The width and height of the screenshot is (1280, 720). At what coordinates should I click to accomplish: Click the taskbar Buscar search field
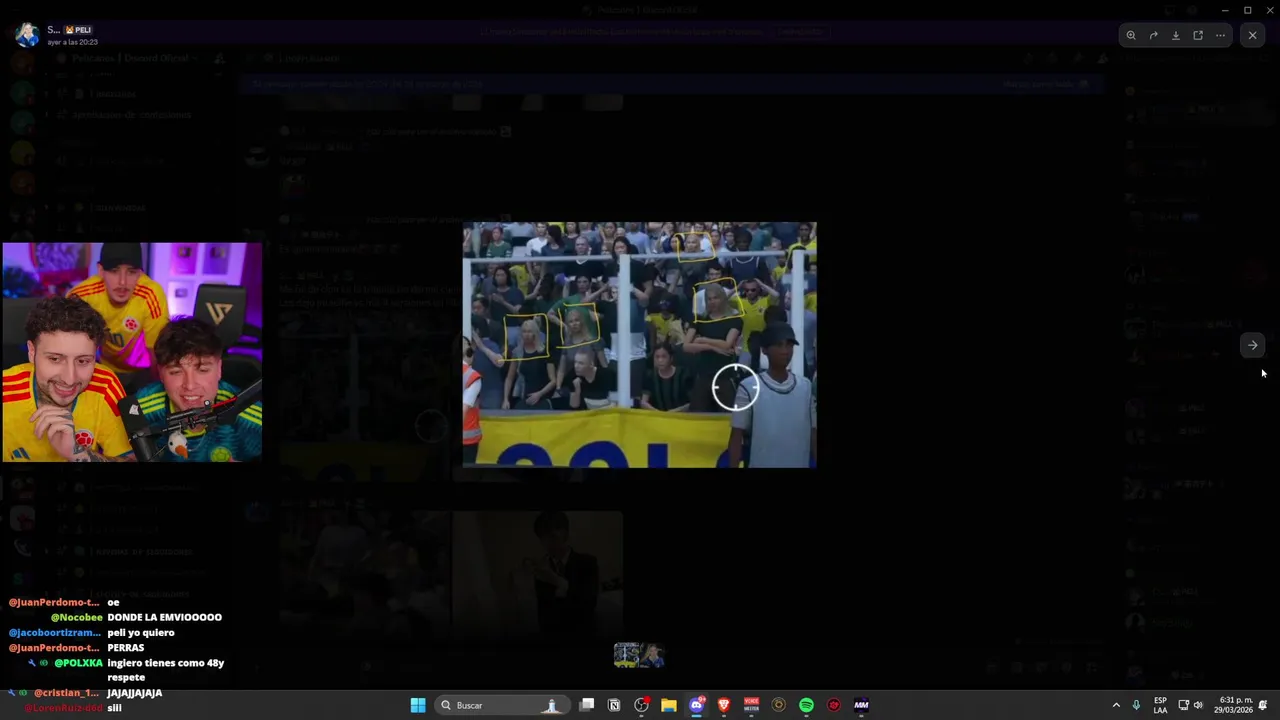click(x=500, y=705)
